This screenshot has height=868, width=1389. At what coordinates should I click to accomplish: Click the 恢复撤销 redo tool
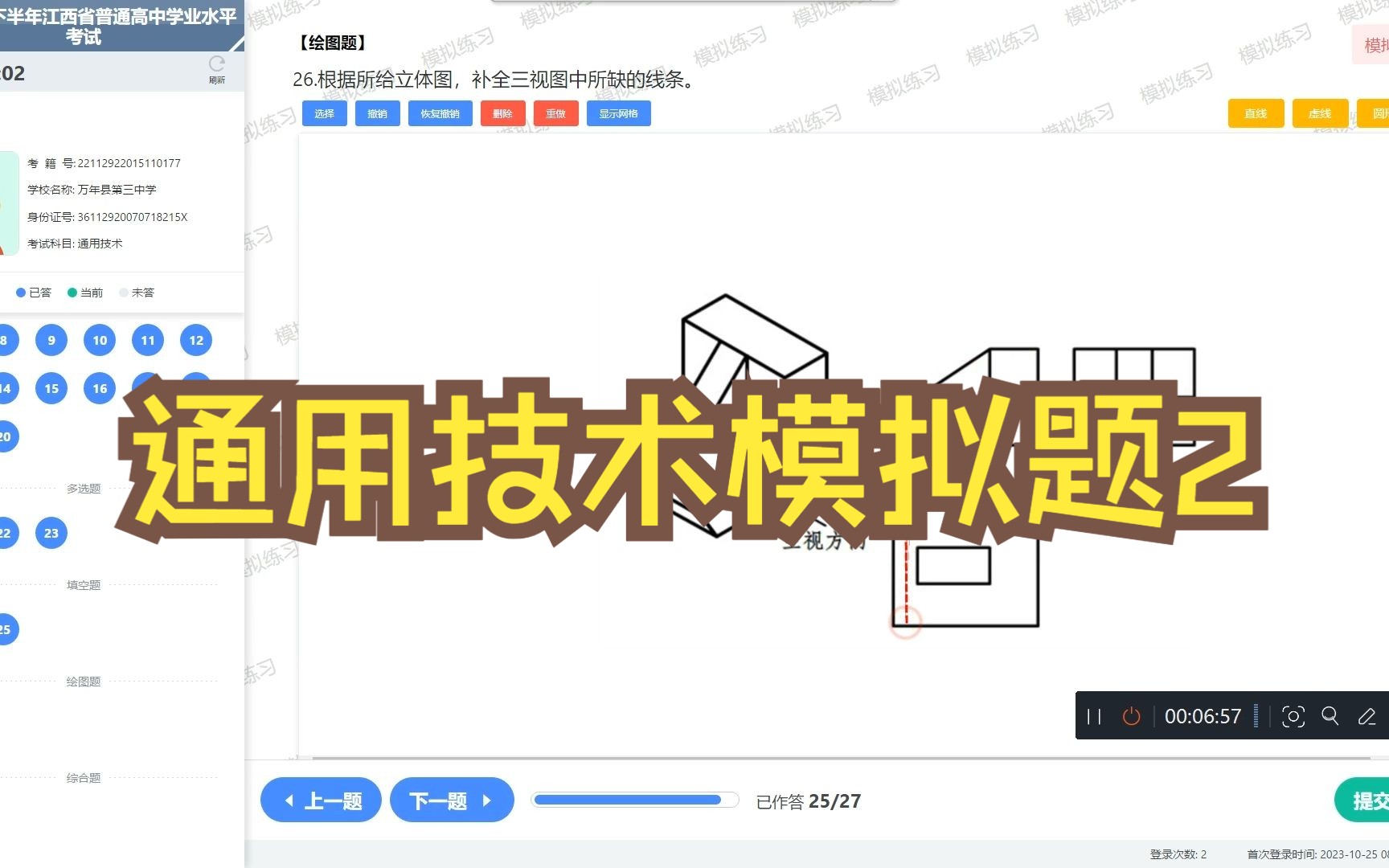click(x=440, y=113)
